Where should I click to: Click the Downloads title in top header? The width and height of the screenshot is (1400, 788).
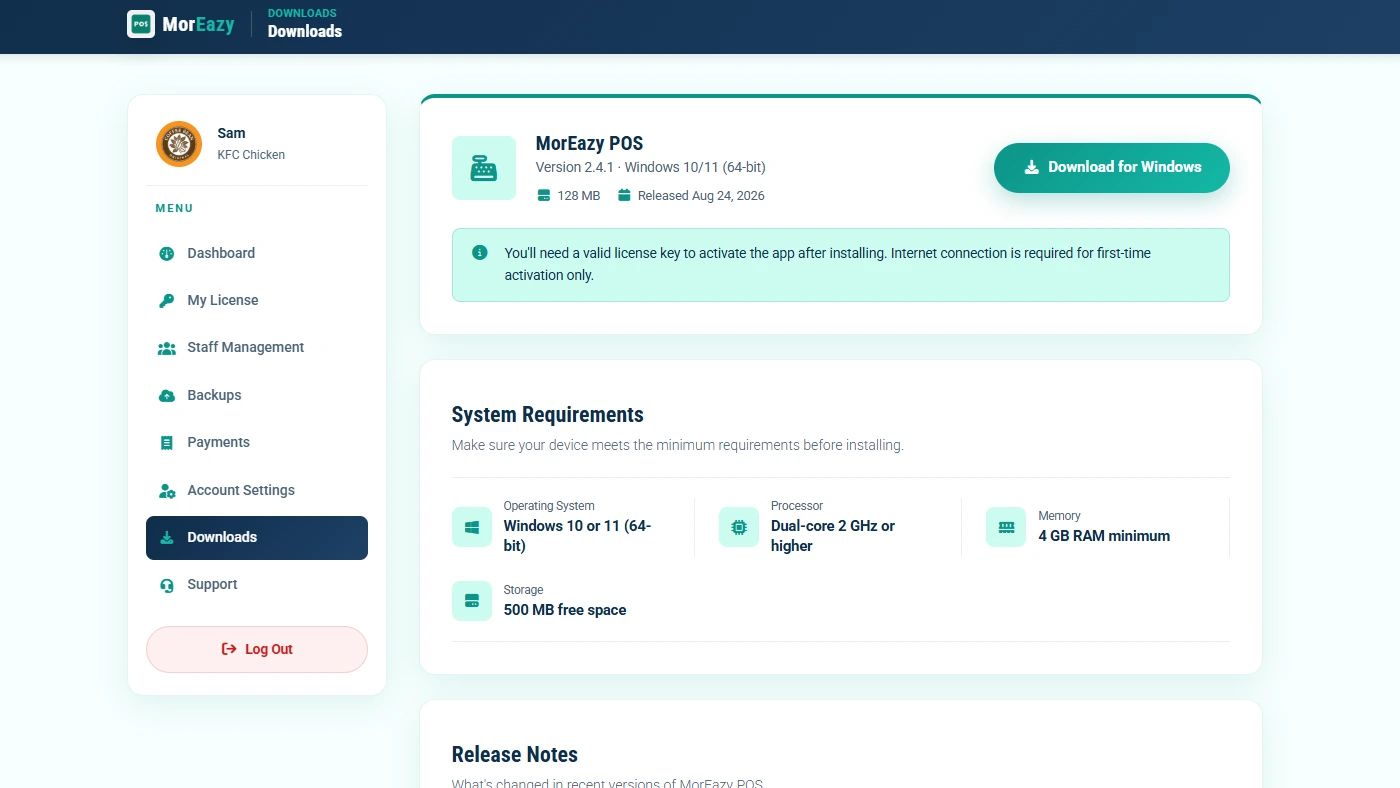(305, 31)
